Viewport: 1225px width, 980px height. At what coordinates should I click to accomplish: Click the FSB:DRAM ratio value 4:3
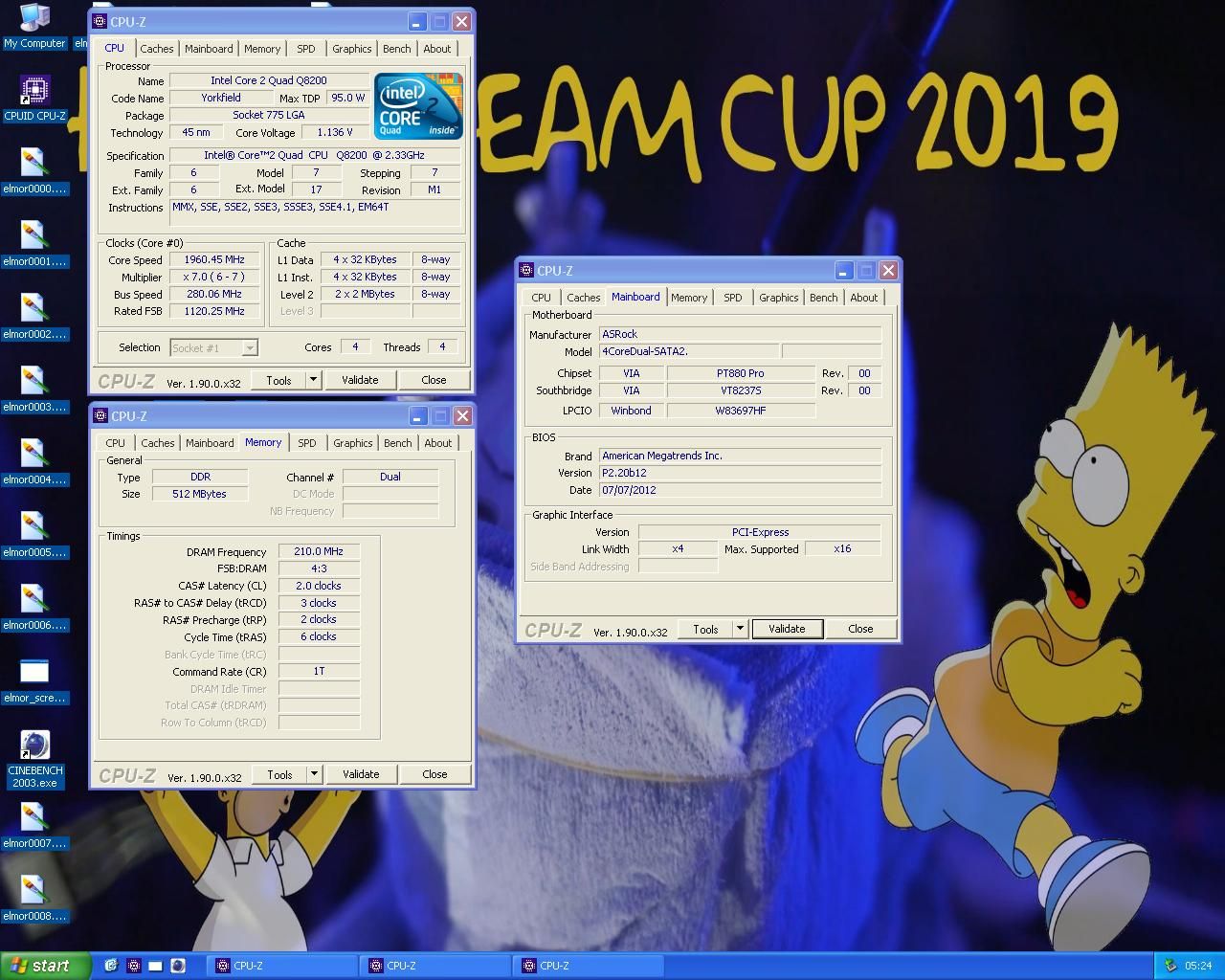point(319,569)
